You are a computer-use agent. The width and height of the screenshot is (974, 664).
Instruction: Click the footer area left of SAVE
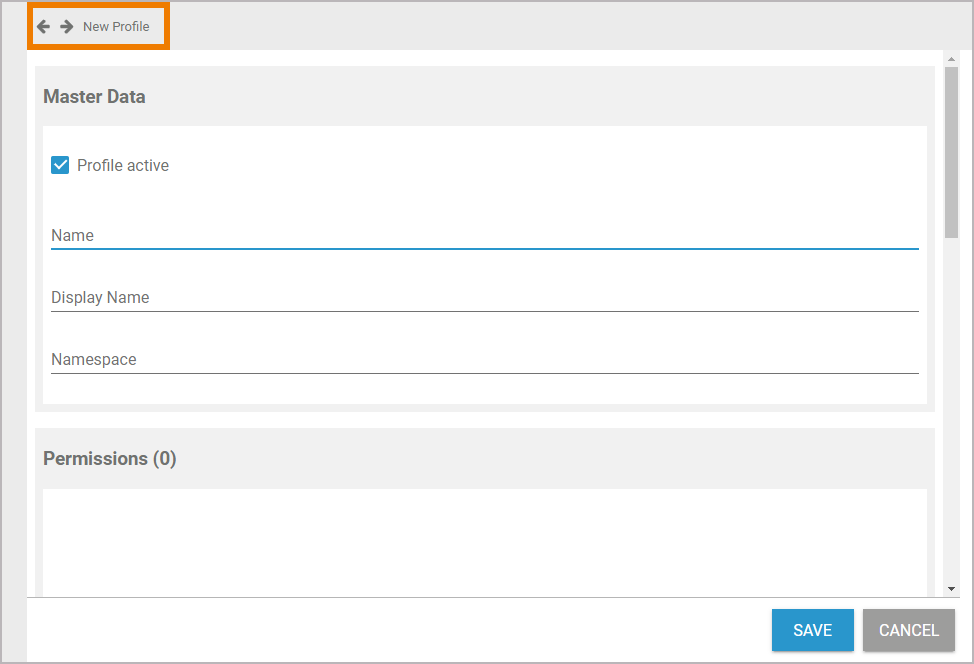click(x=400, y=630)
